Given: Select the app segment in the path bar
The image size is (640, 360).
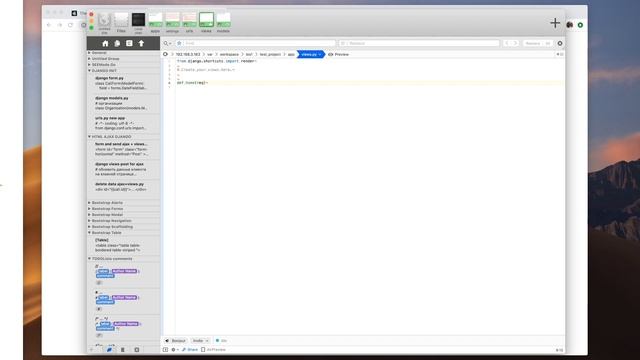Looking at the screenshot, I should tap(291, 54).
